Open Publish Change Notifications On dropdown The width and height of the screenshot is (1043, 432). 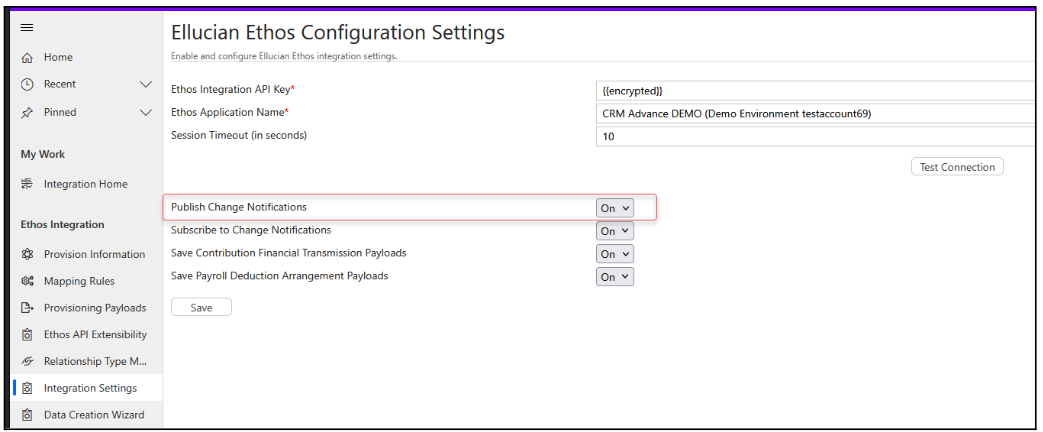point(615,208)
